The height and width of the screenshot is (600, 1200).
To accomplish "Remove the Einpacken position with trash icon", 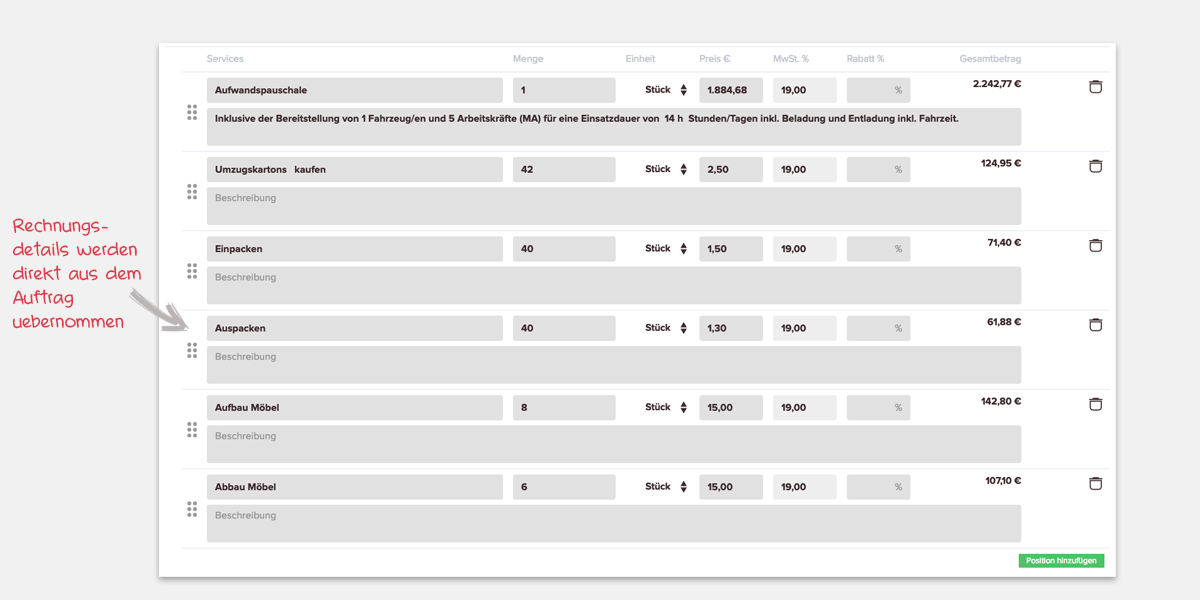I will (1095, 245).
